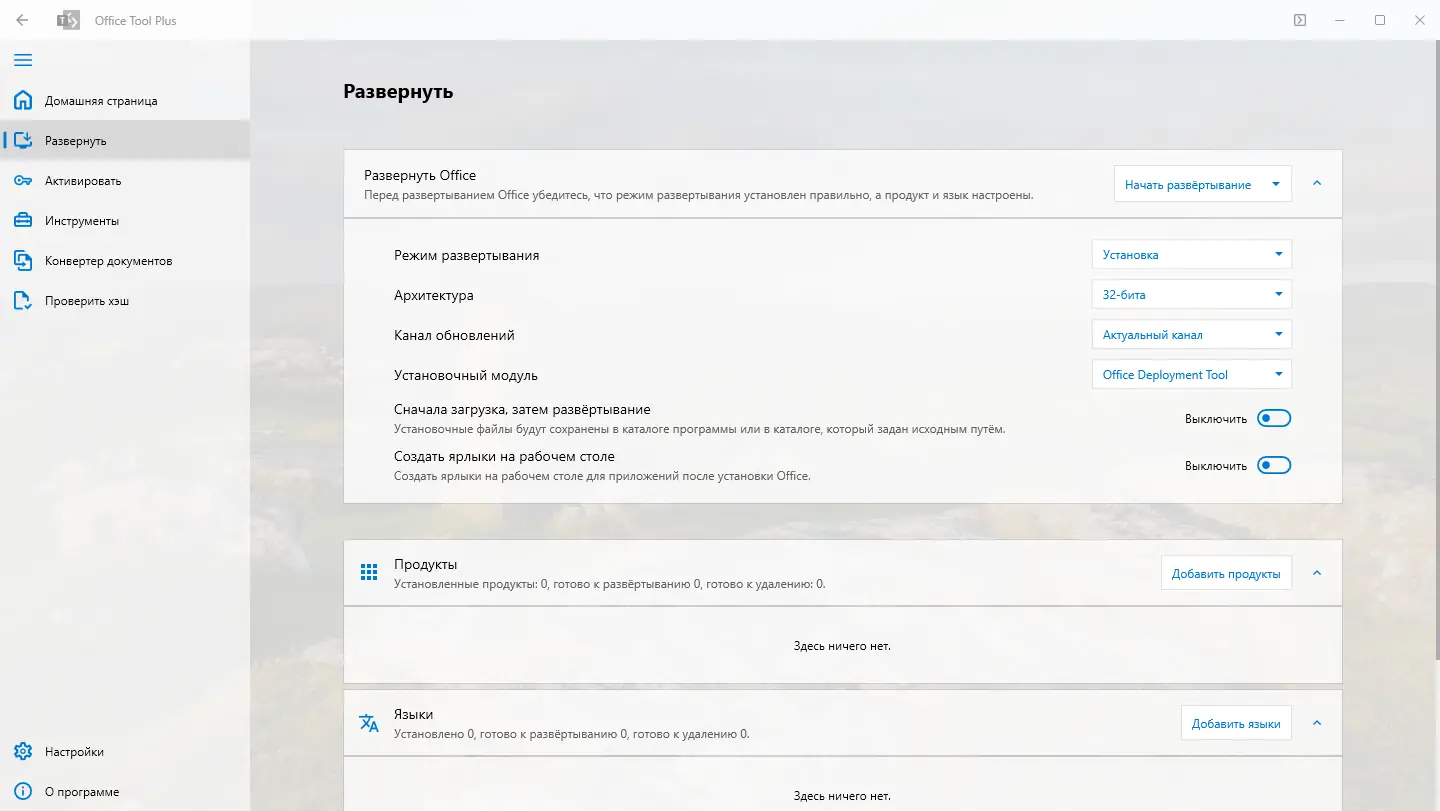Open Архитектура 32-бита dropdown
The image size is (1440, 811).
[1191, 295]
